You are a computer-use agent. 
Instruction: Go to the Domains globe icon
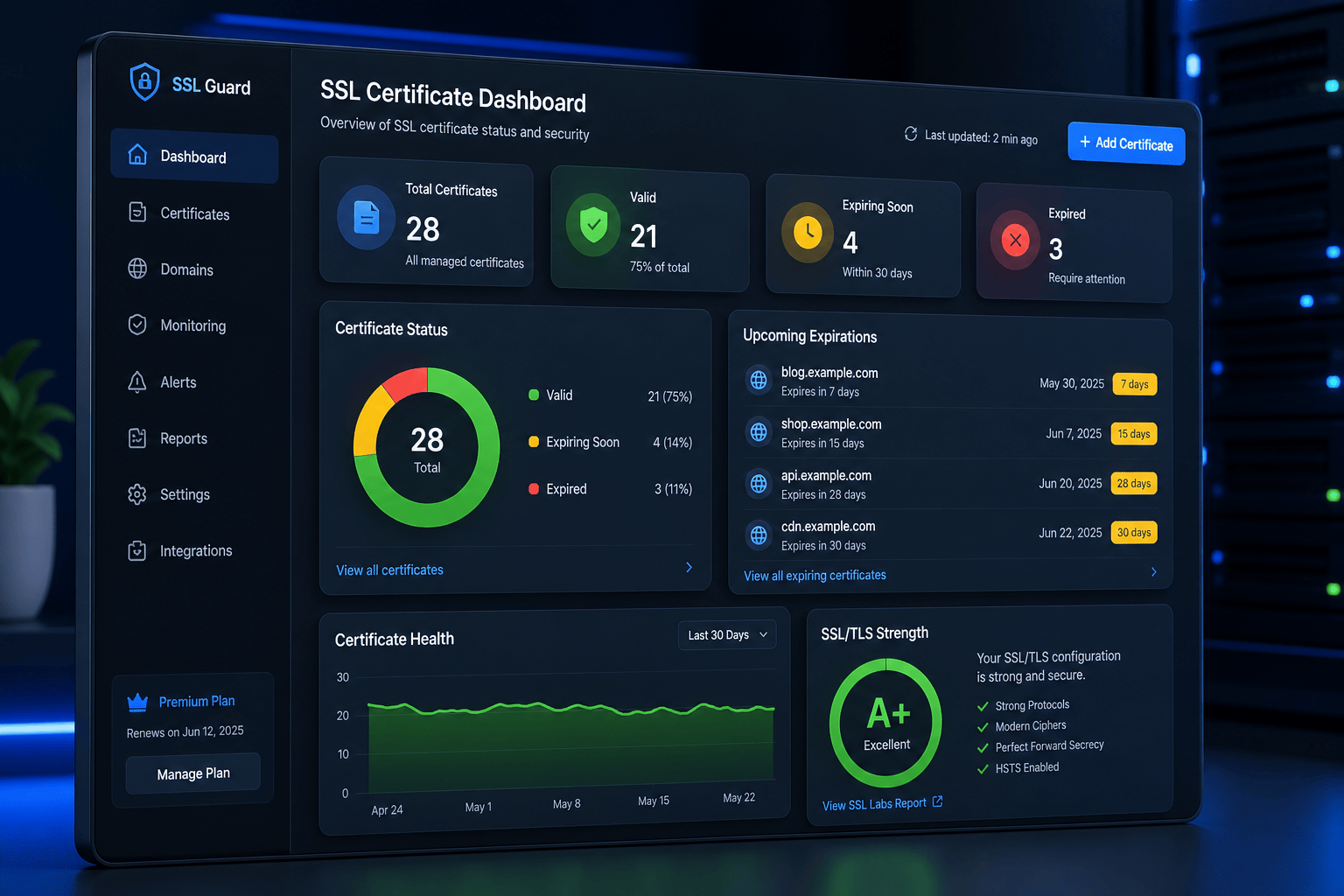click(x=137, y=269)
